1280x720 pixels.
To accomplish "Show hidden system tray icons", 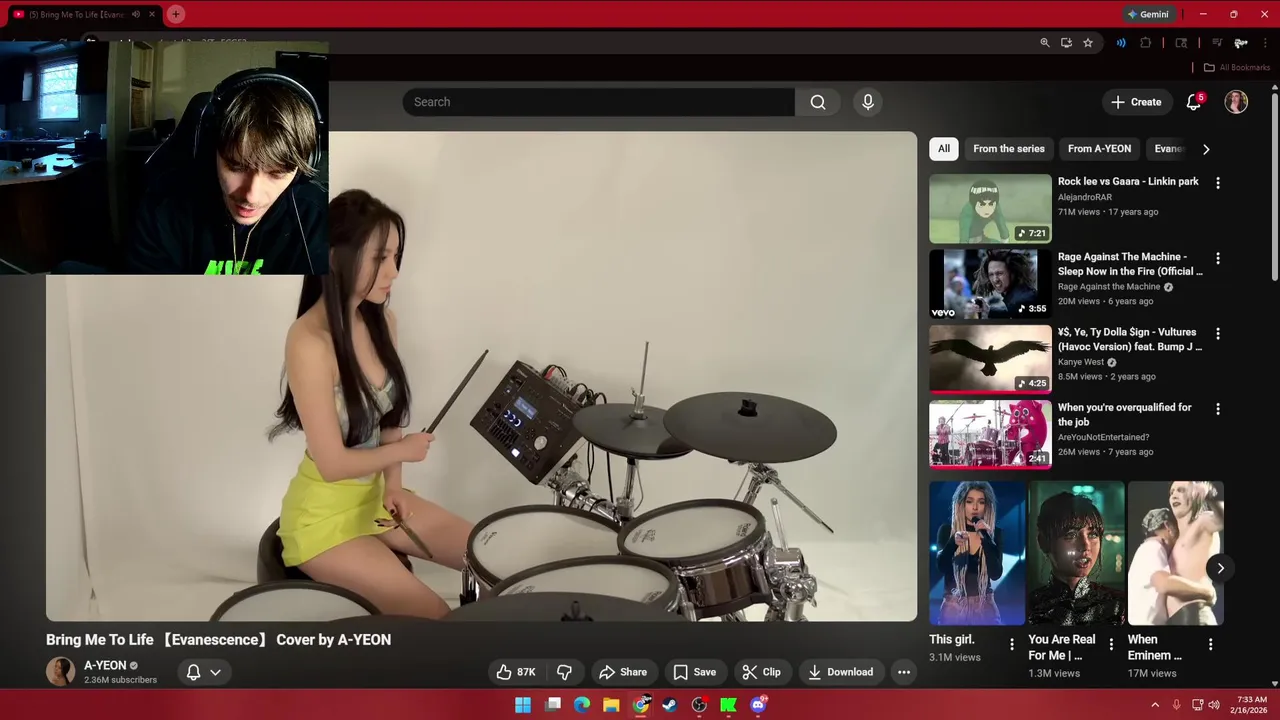I will [1155, 705].
